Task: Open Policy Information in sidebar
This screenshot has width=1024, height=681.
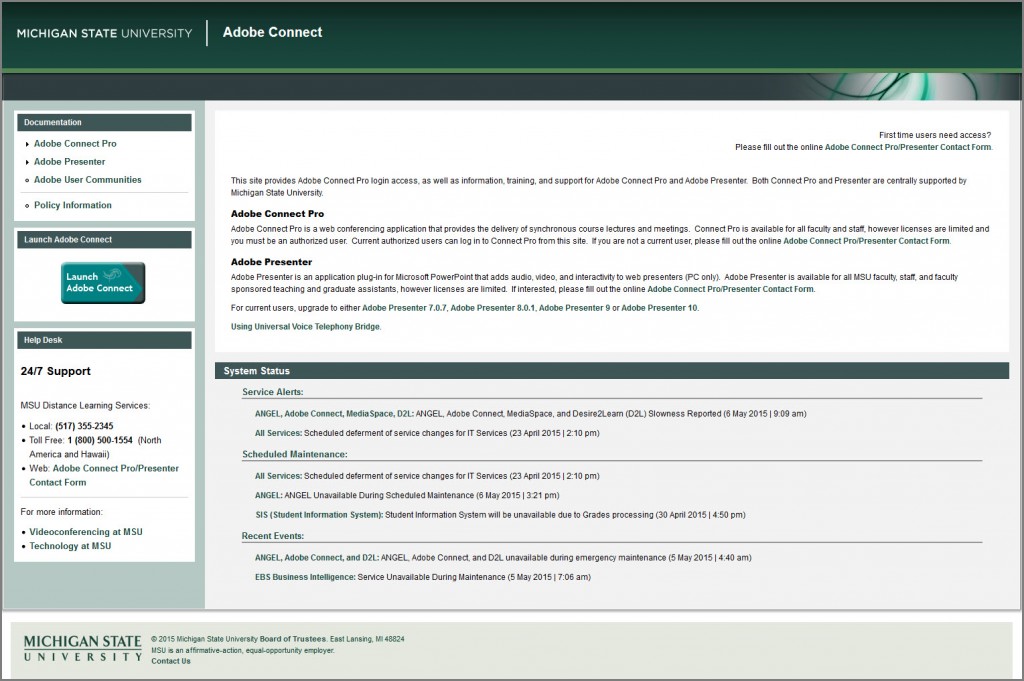Action: (x=72, y=205)
